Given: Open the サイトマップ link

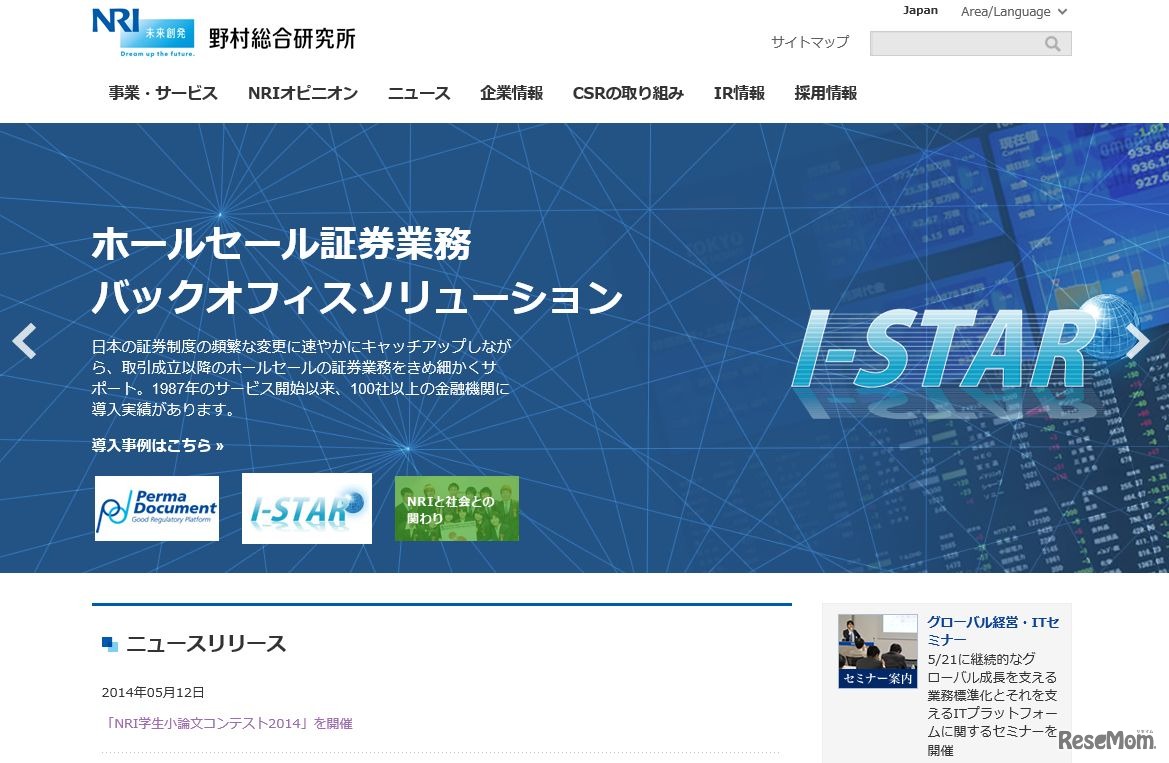Looking at the screenshot, I should pyautogui.click(x=808, y=43).
